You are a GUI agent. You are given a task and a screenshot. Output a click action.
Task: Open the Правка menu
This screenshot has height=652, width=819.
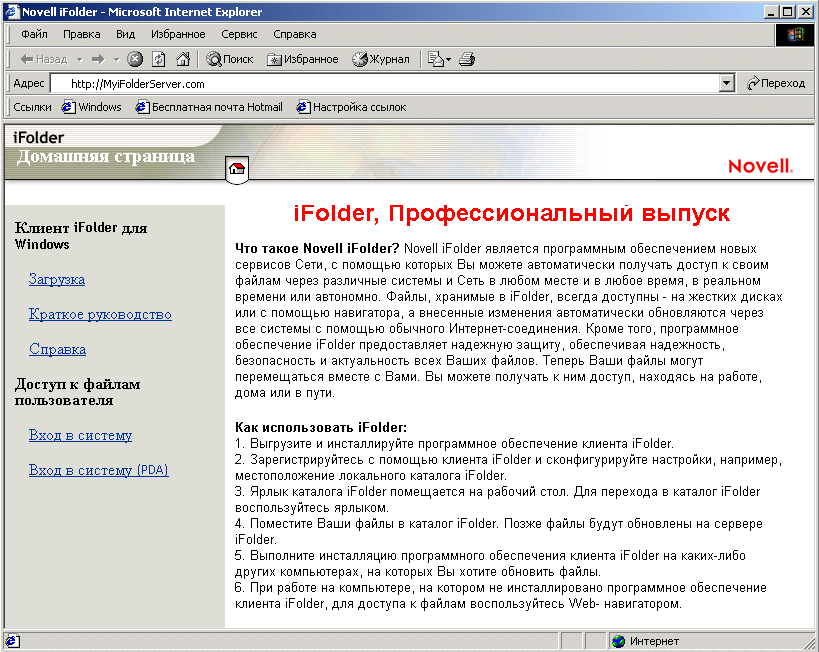pyautogui.click(x=81, y=34)
